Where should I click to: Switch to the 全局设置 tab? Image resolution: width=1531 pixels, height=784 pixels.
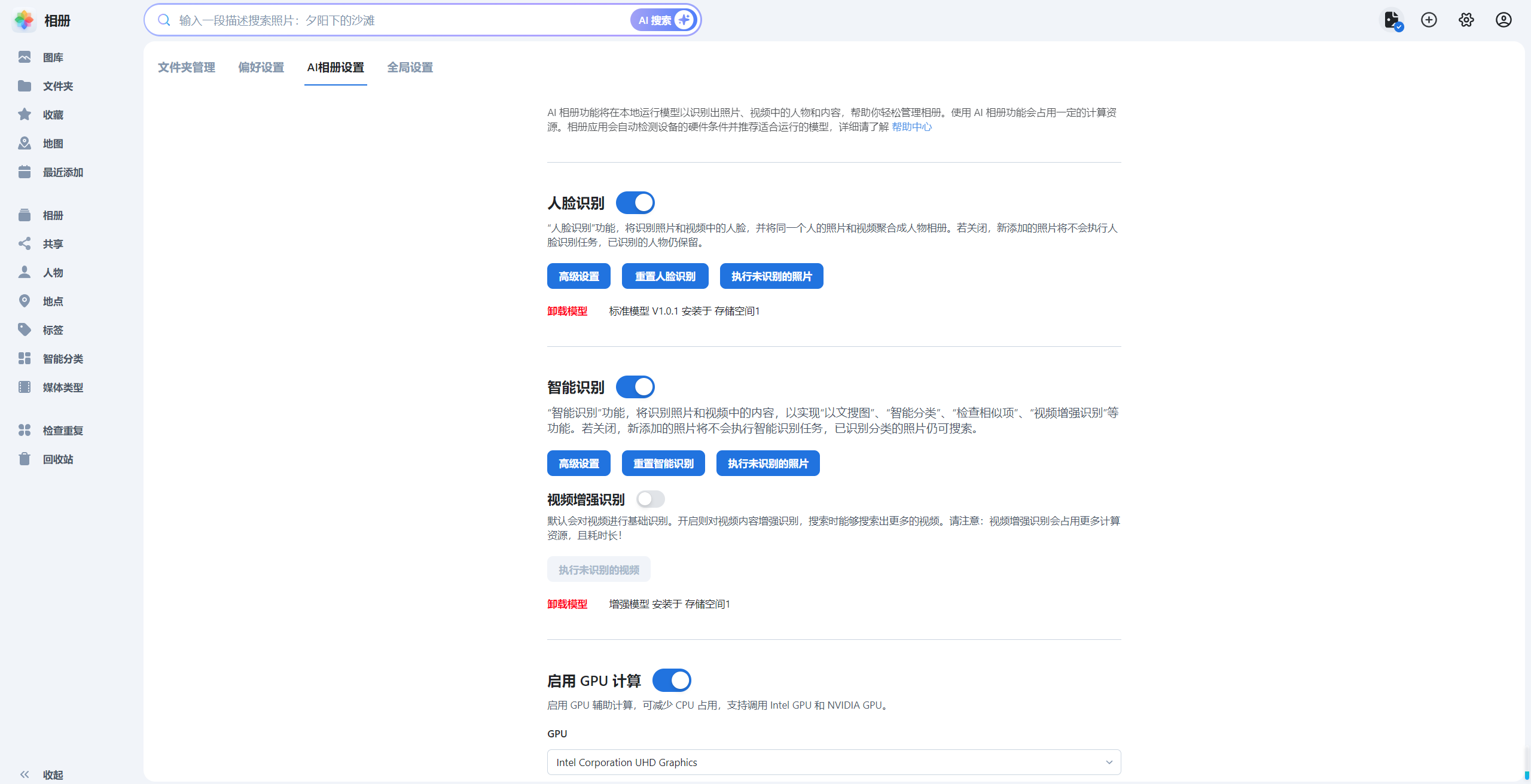tap(410, 68)
